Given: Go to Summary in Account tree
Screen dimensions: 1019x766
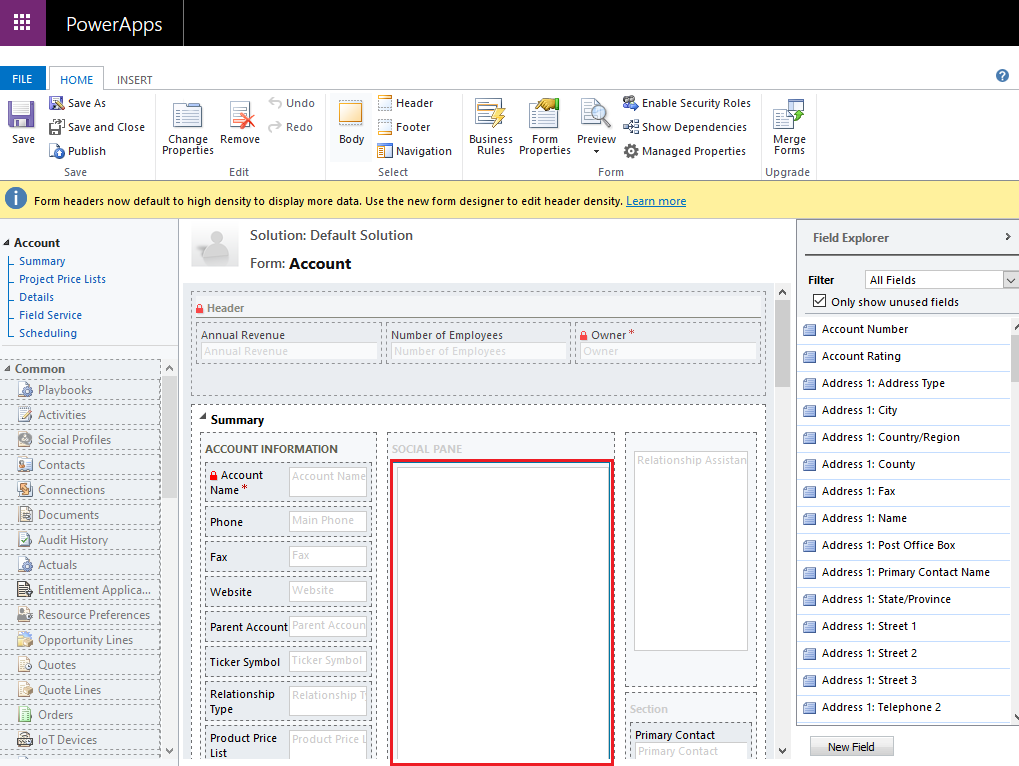Looking at the screenshot, I should pyautogui.click(x=42, y=261).
